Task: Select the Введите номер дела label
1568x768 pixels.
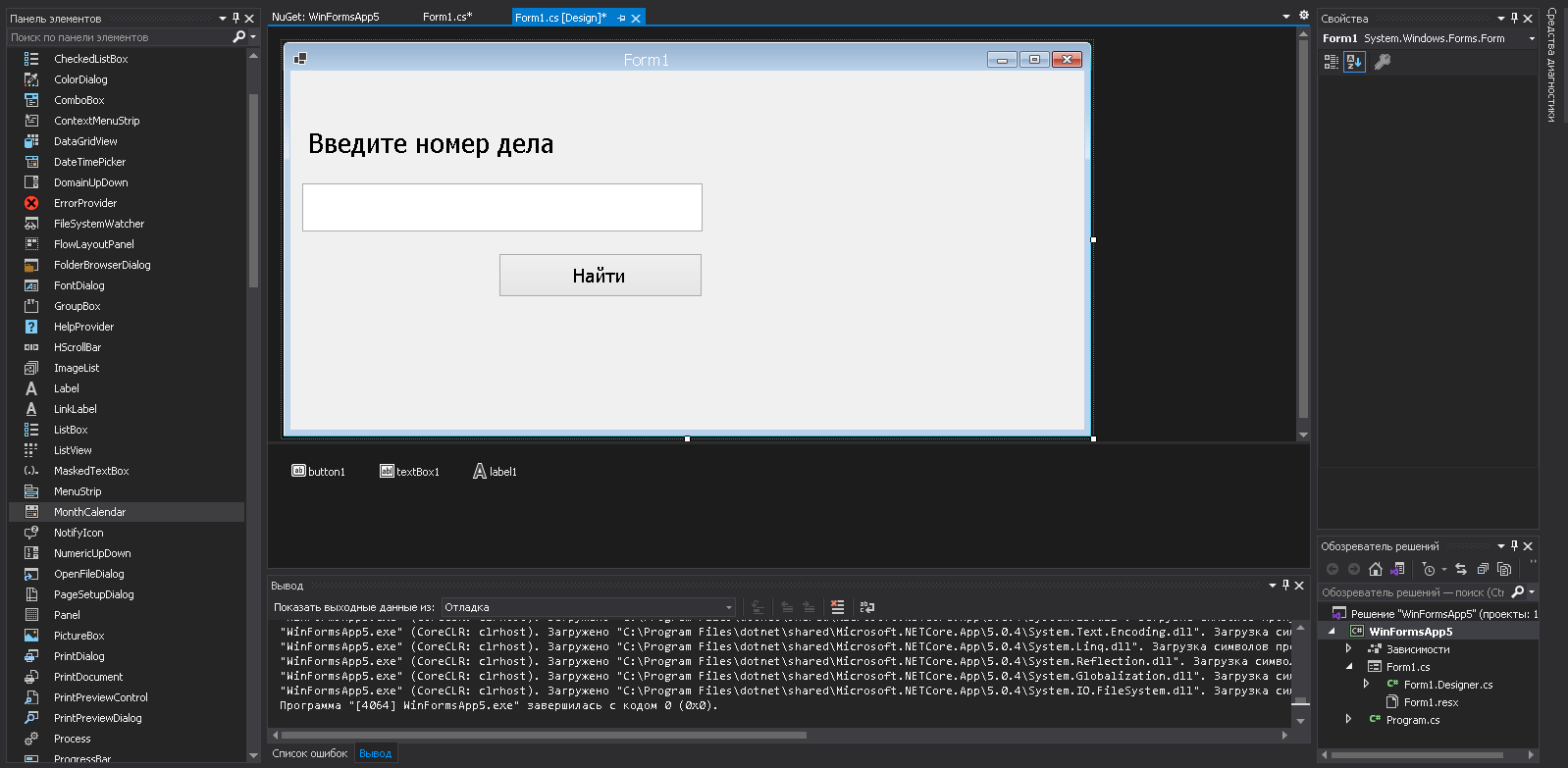Action: coord(431,143)
